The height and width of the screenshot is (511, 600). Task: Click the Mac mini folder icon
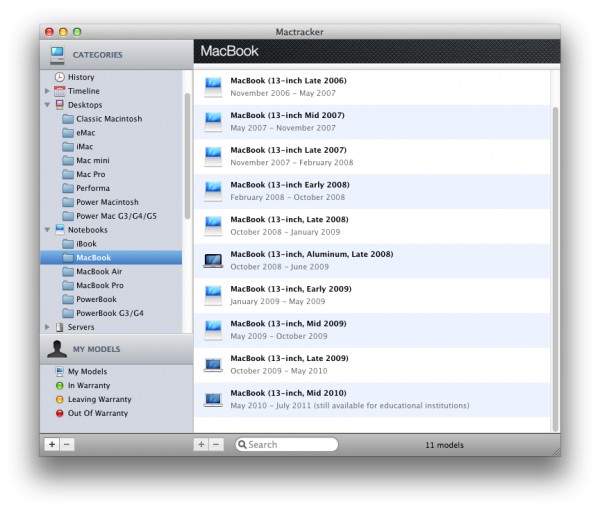[x=68, y=160]
